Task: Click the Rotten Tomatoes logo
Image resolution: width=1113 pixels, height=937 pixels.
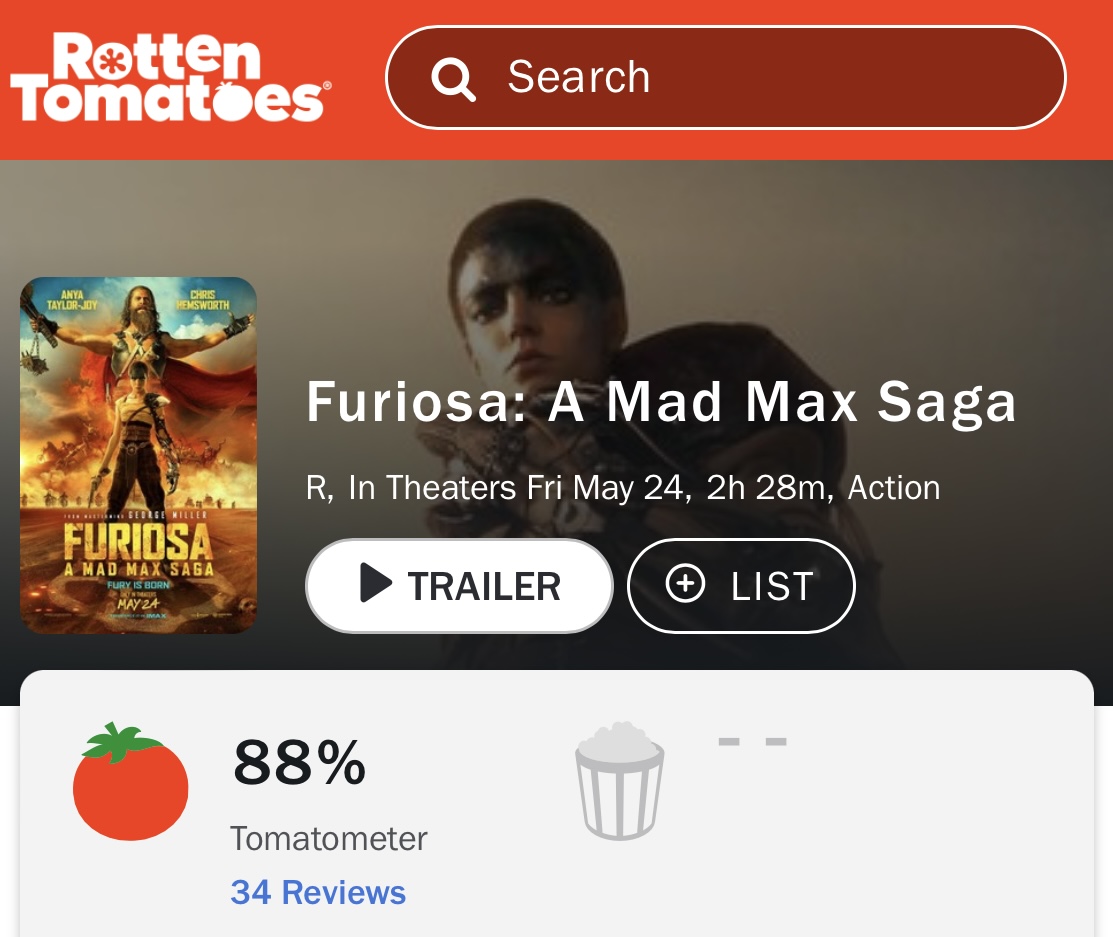Action: click(x=167, y=77)
